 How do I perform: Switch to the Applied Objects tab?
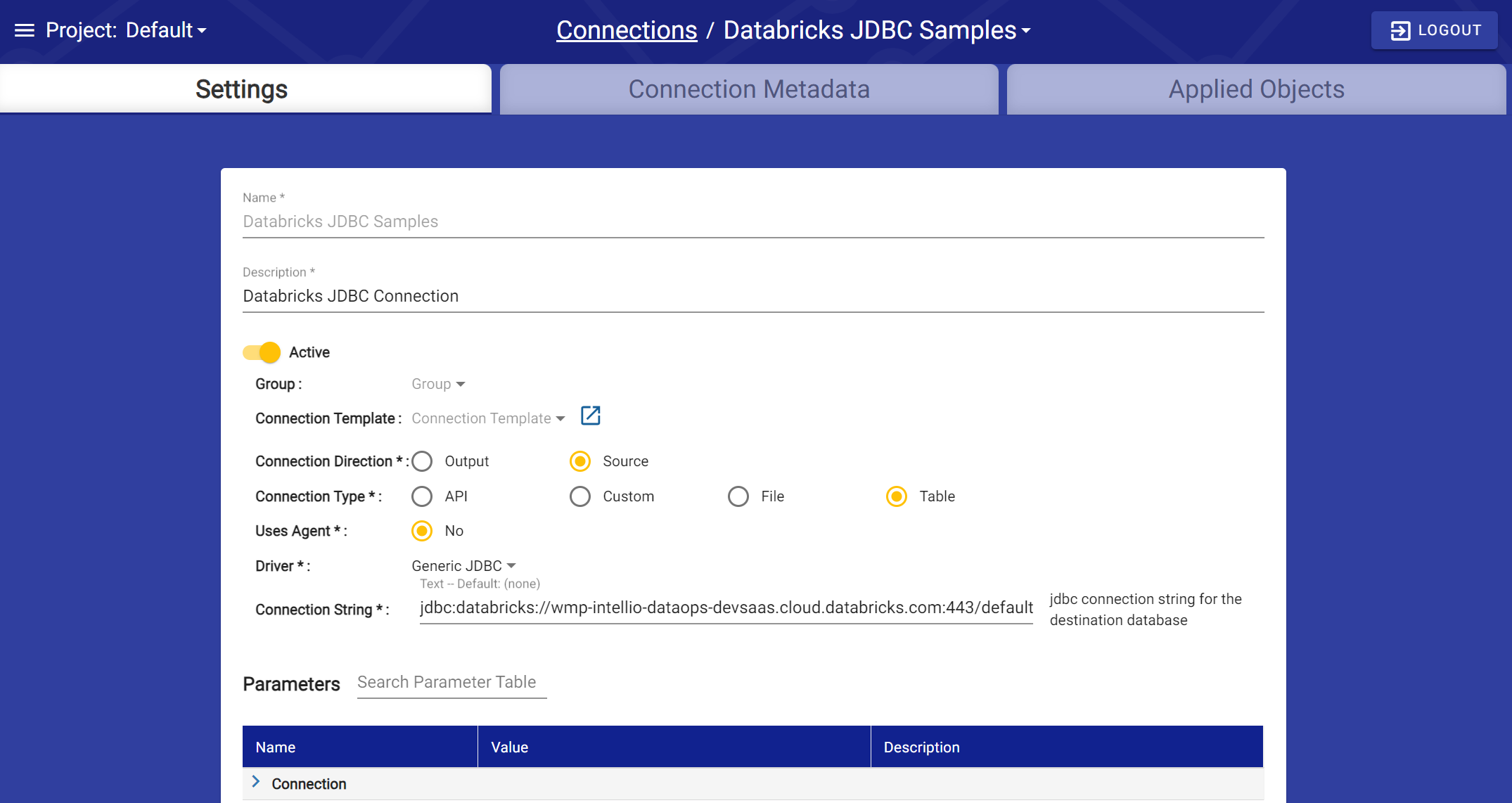[1255, 89]
